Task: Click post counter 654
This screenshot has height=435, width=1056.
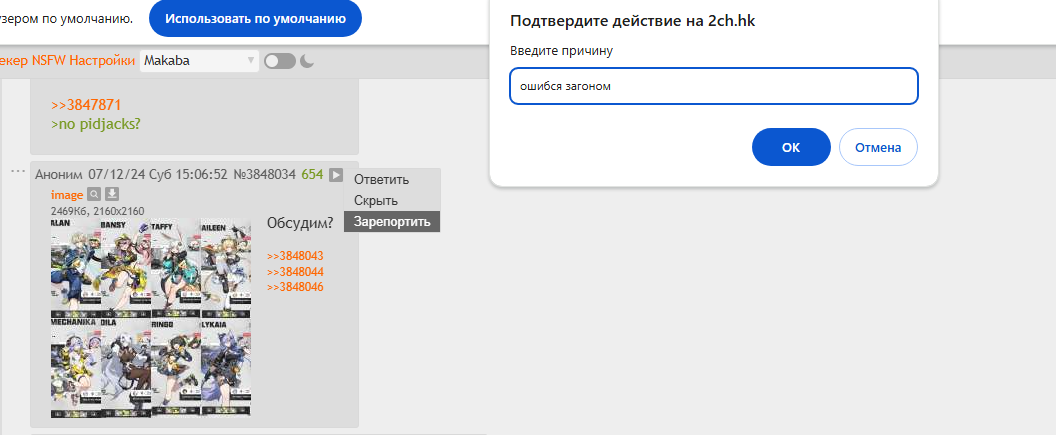Action: tap(312, 175)
